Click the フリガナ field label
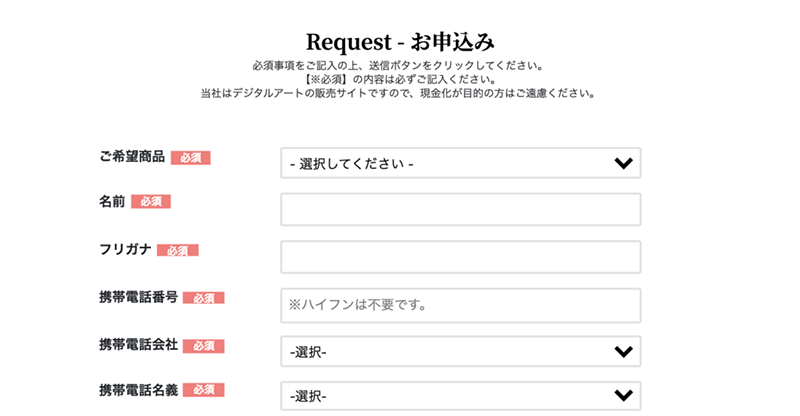The width and height of the screenshot is (800, 416). (x=124, y=250)
